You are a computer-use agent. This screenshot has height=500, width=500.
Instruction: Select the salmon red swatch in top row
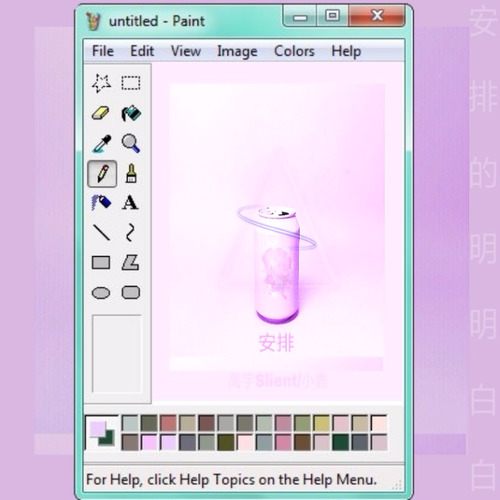click(x=168, y=423)
